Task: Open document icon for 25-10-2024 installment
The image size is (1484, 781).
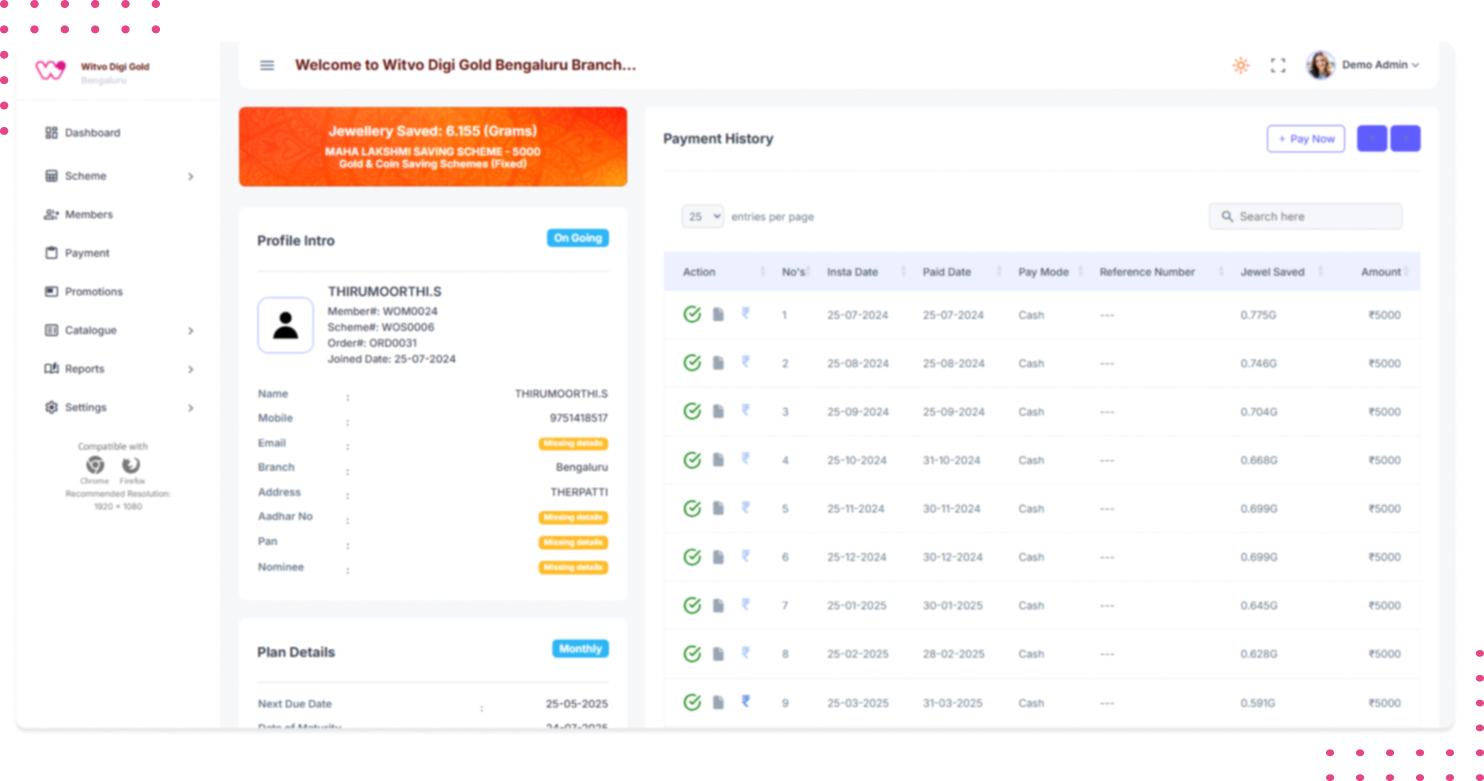Action: point(718,460)
